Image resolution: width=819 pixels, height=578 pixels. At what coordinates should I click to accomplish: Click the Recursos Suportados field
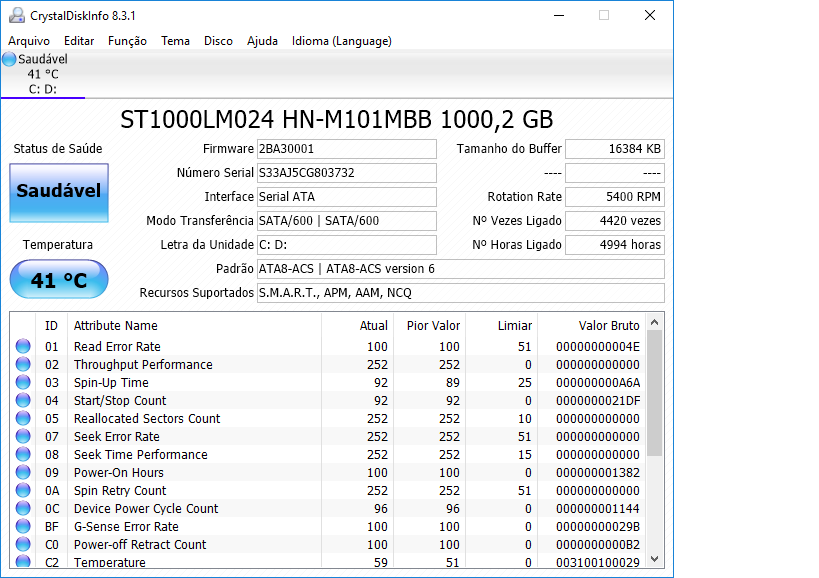461,293
